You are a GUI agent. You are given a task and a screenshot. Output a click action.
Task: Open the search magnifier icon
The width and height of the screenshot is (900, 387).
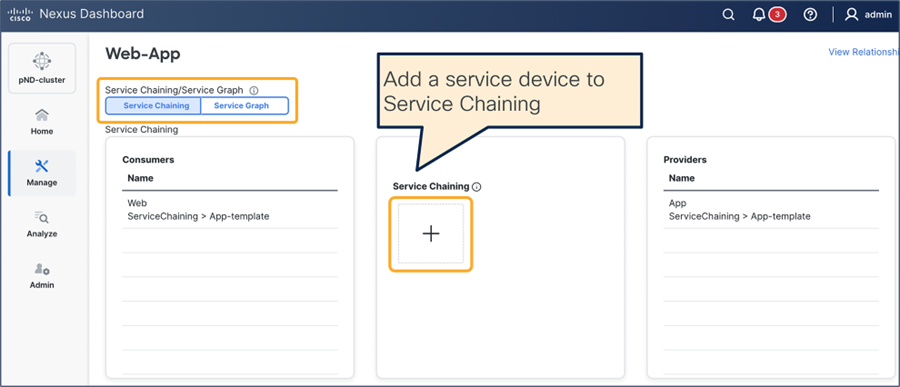click(728, 15)
